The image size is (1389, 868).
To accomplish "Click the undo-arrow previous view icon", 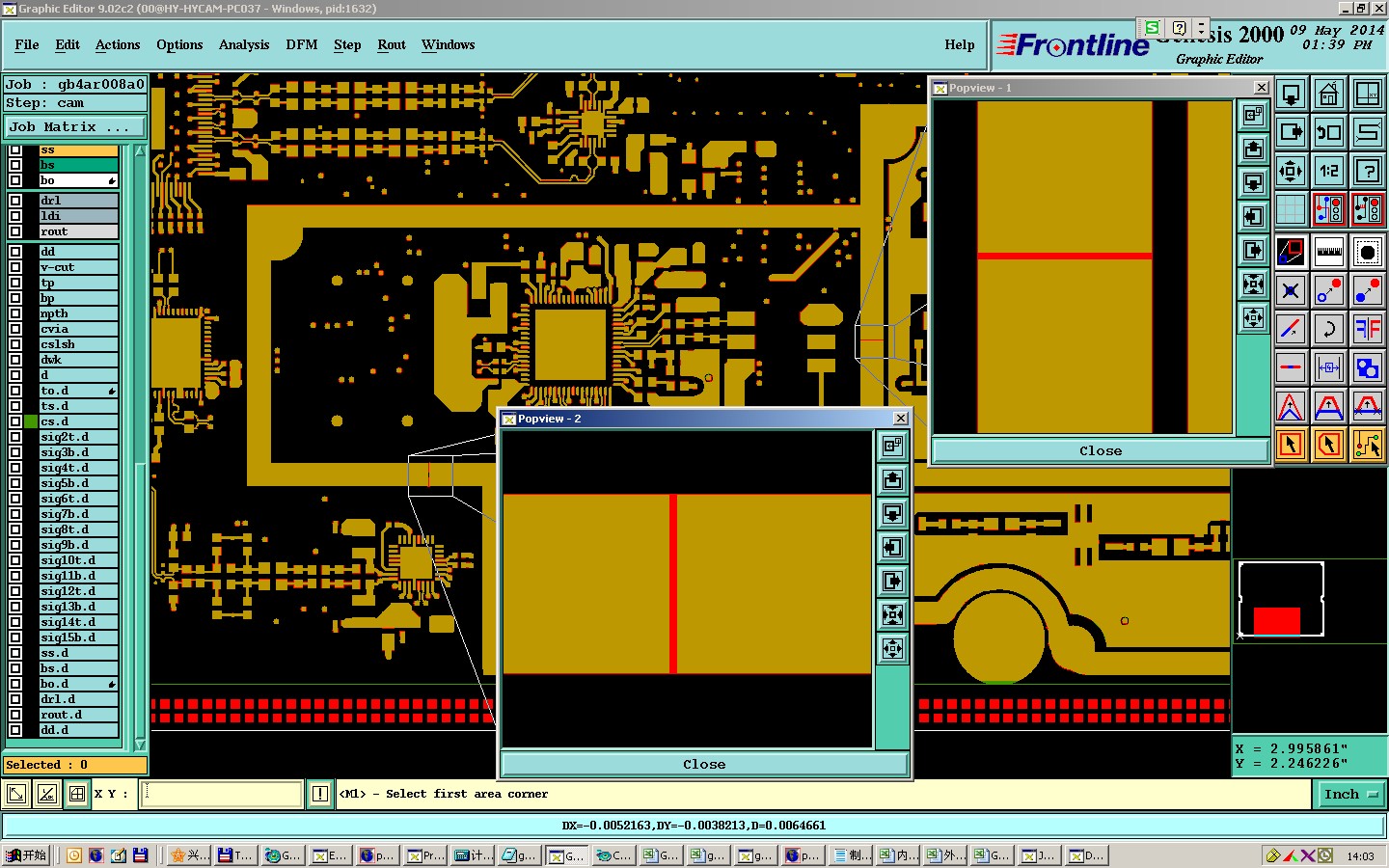I will point(1329,132).
